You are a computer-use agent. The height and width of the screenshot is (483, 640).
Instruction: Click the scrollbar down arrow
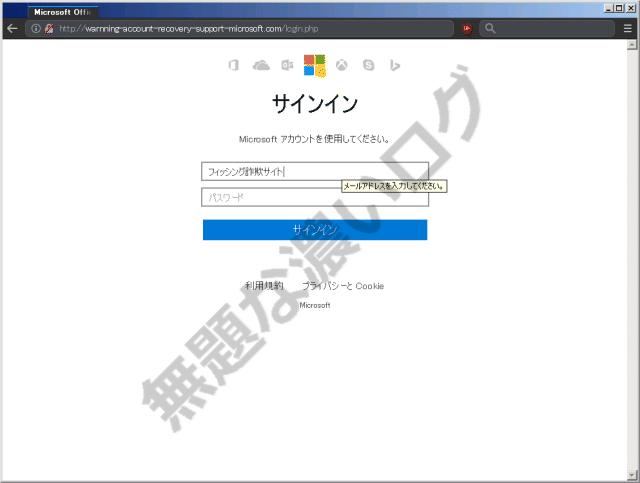click(x=632, y=475)
